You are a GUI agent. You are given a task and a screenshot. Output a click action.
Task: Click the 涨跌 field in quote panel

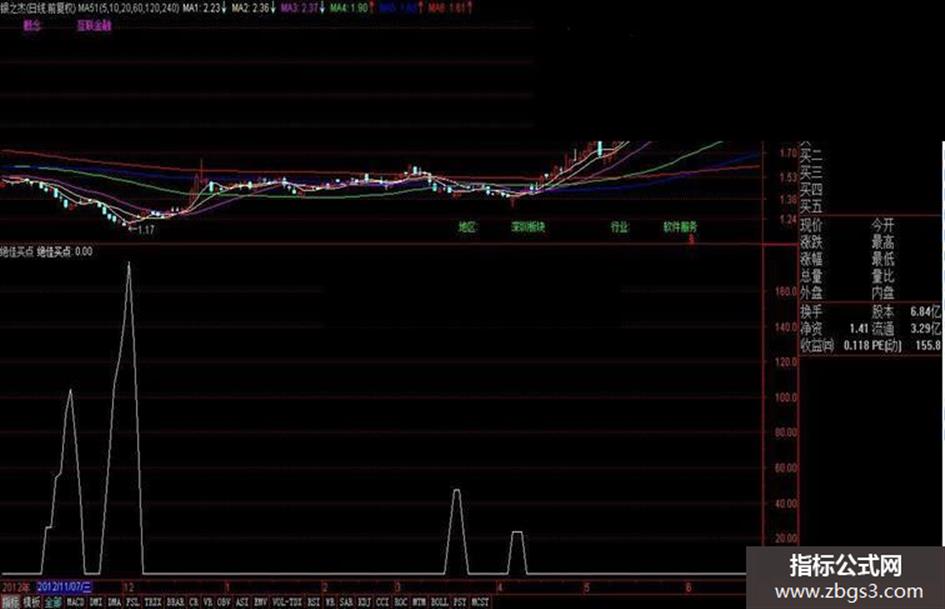811,242
